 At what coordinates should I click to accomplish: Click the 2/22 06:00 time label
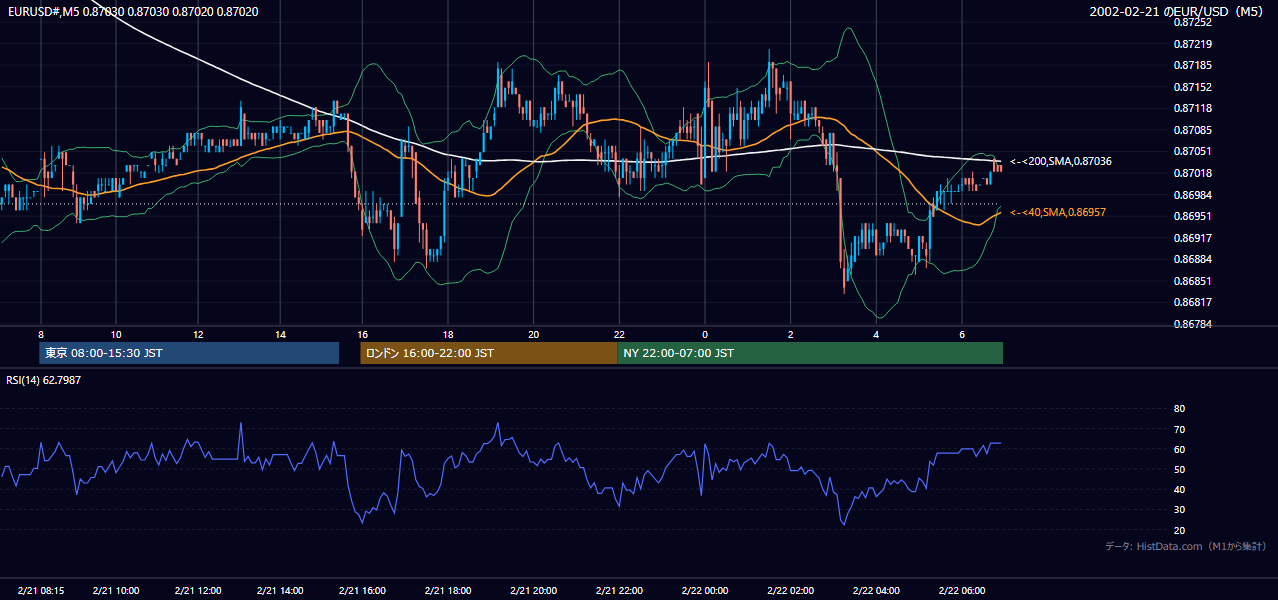coord(962,590)
